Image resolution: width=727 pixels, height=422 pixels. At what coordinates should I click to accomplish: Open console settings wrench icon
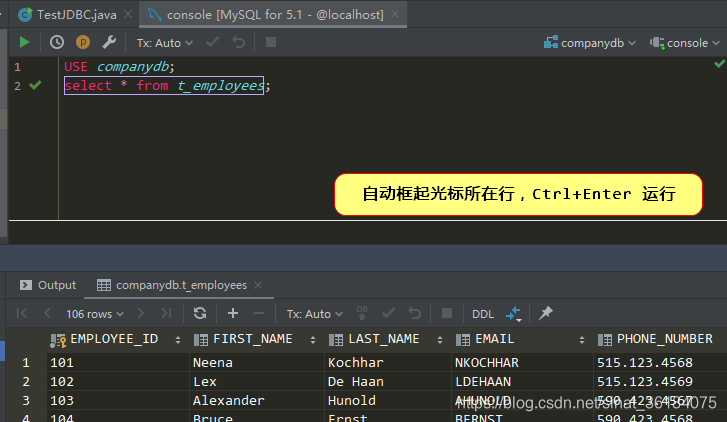109,43
